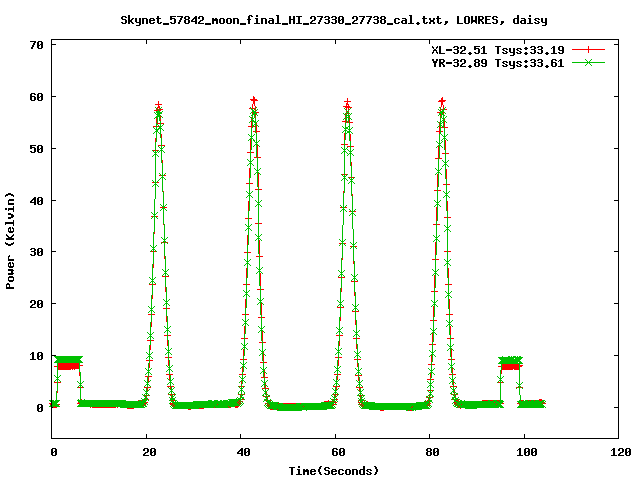This screenshot has width=640, height=480.
Task: Click the calibration plateau near 3 seconds
Action: [69, 362]
